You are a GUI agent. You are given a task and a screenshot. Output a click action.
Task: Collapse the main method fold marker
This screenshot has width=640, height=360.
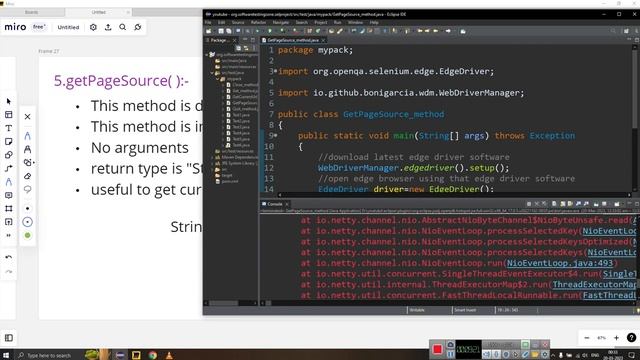276,135
